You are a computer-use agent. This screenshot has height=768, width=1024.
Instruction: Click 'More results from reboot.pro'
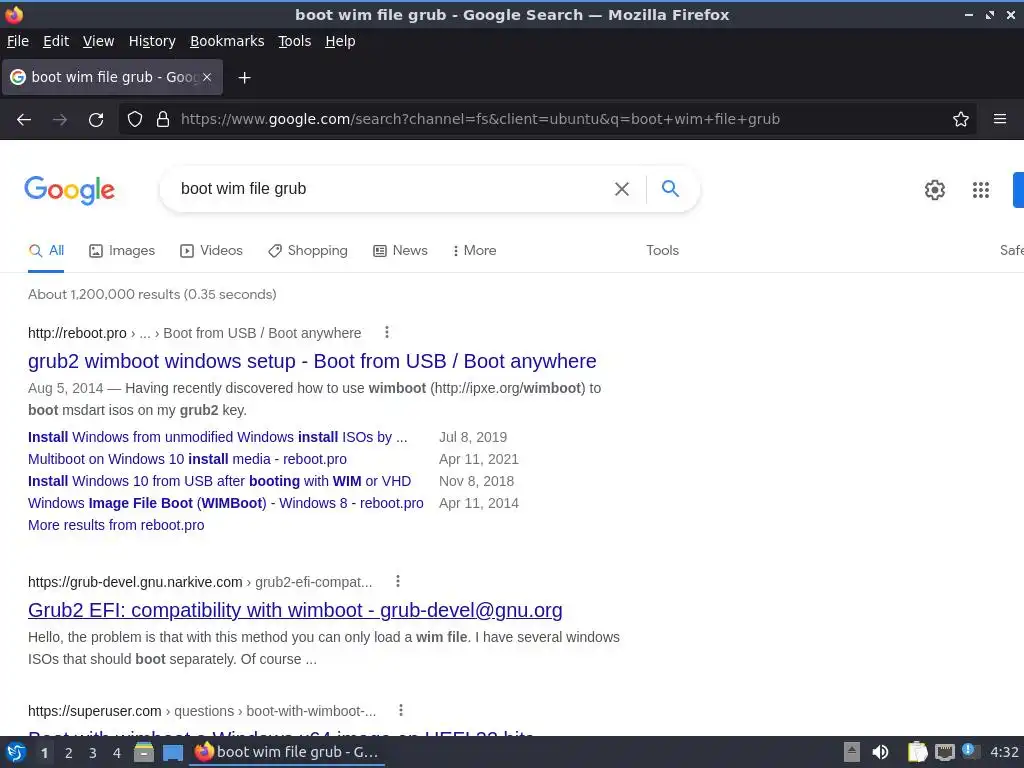point(116,525)
